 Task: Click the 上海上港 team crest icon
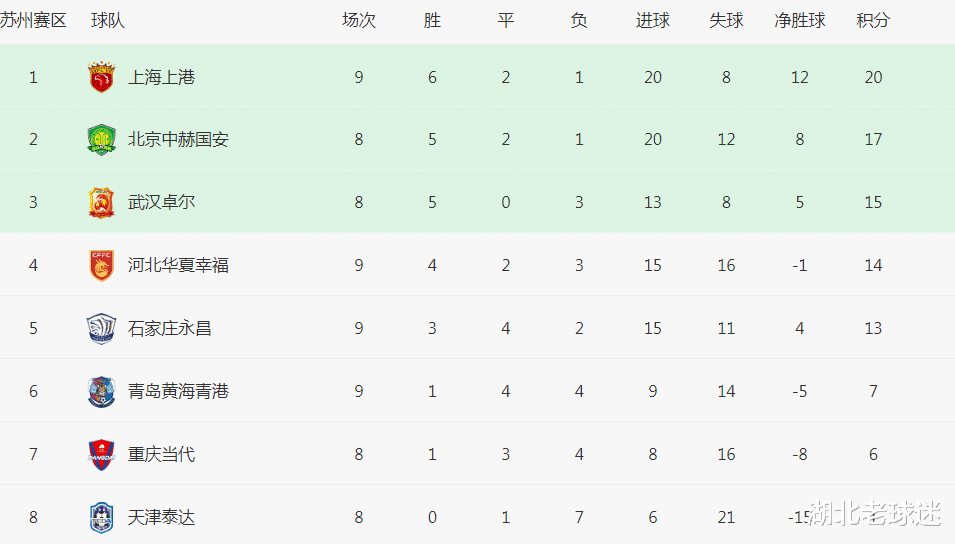(x=101, y=77)
